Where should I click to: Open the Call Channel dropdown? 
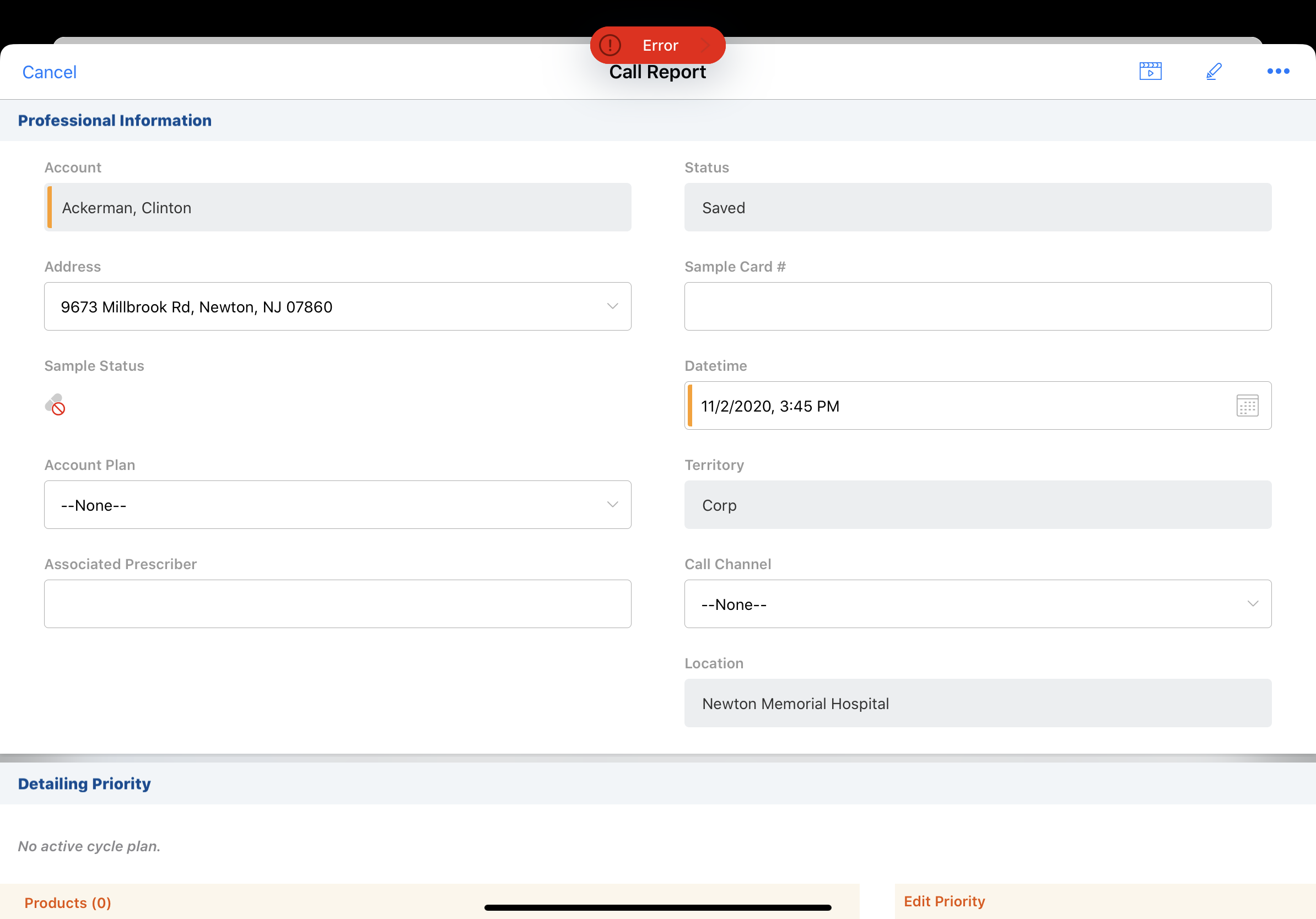point(1253,604)
